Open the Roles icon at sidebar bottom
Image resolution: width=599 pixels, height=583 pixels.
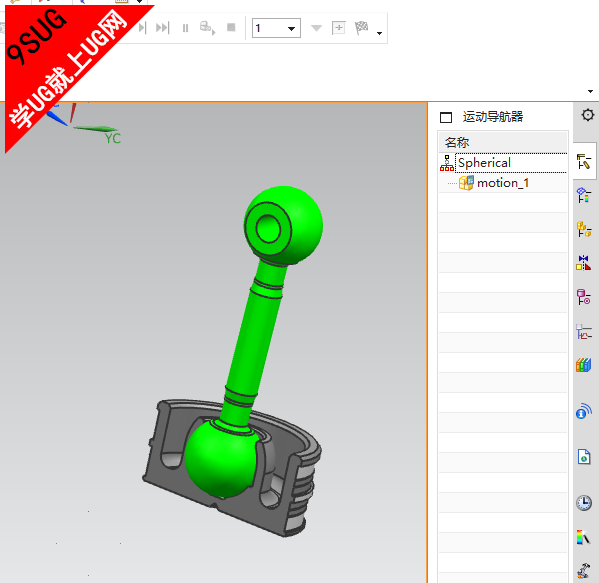coord(583,572)
